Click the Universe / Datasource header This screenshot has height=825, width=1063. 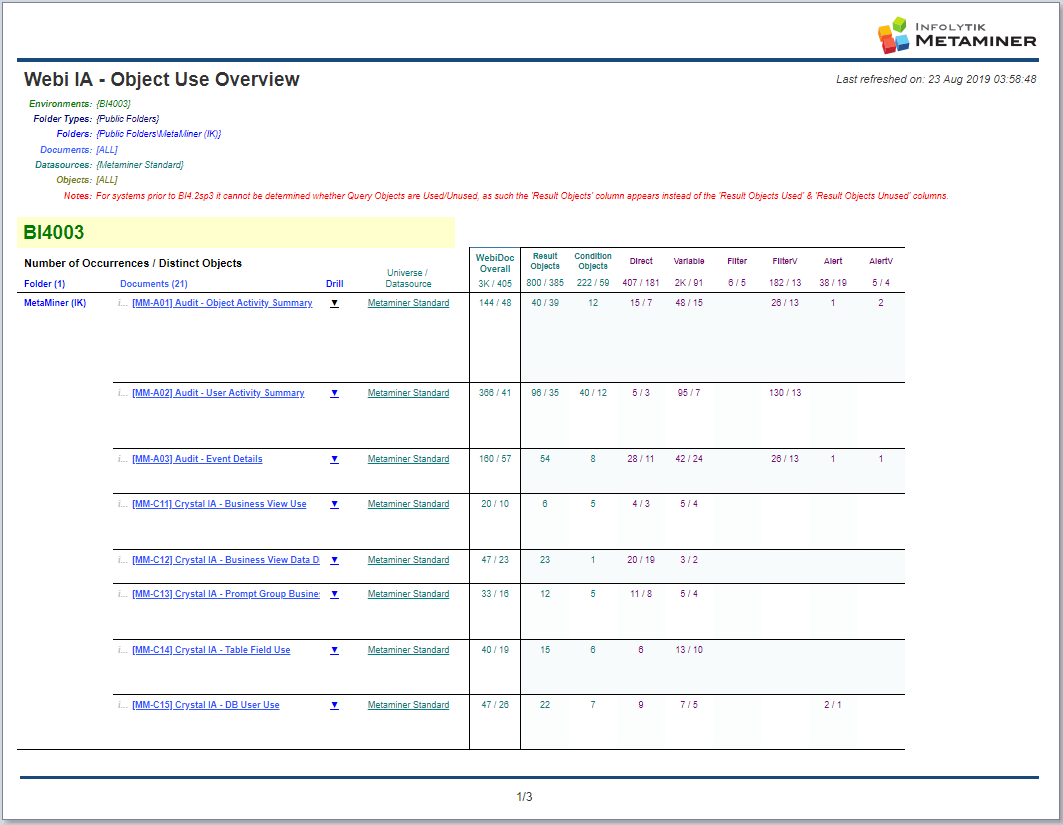click(x=408, y=279)
